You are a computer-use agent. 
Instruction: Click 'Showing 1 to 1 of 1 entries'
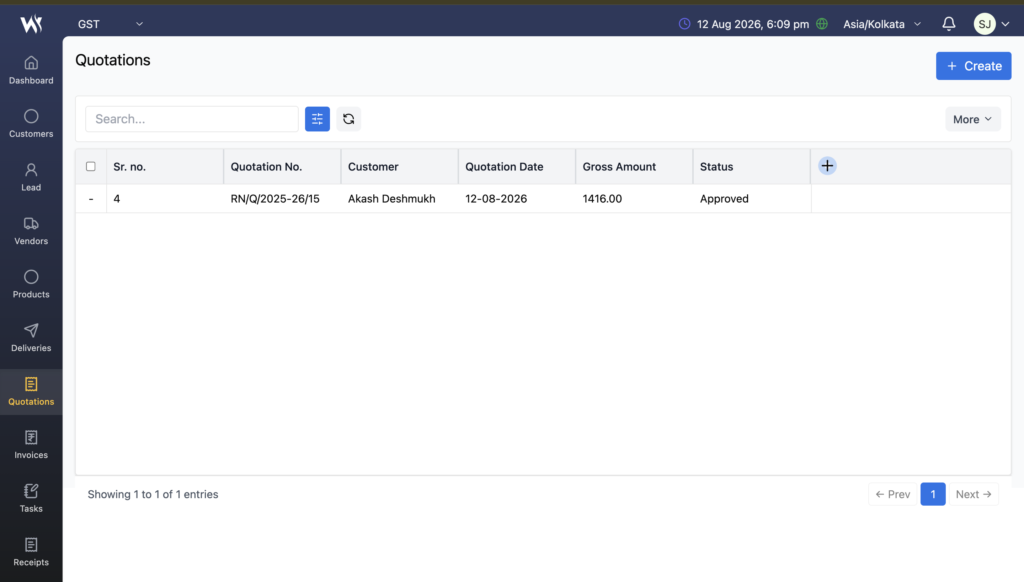(153, 494)
